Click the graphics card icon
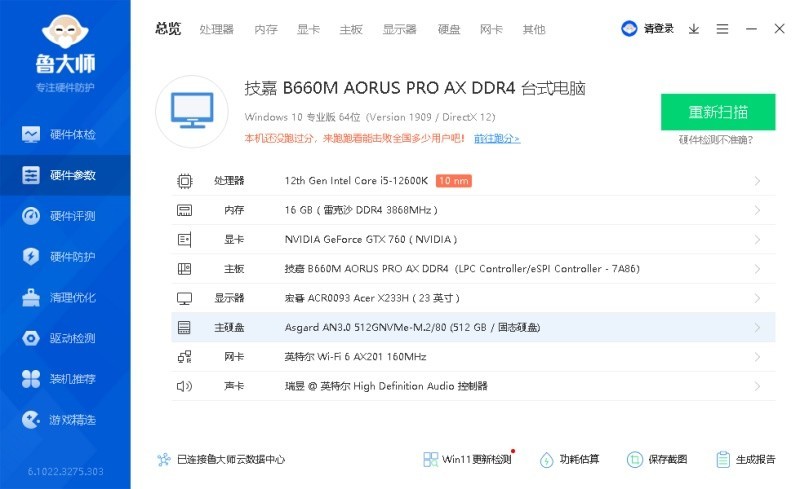The height and width of the screenshot is (489, 800). coord(184,239)
